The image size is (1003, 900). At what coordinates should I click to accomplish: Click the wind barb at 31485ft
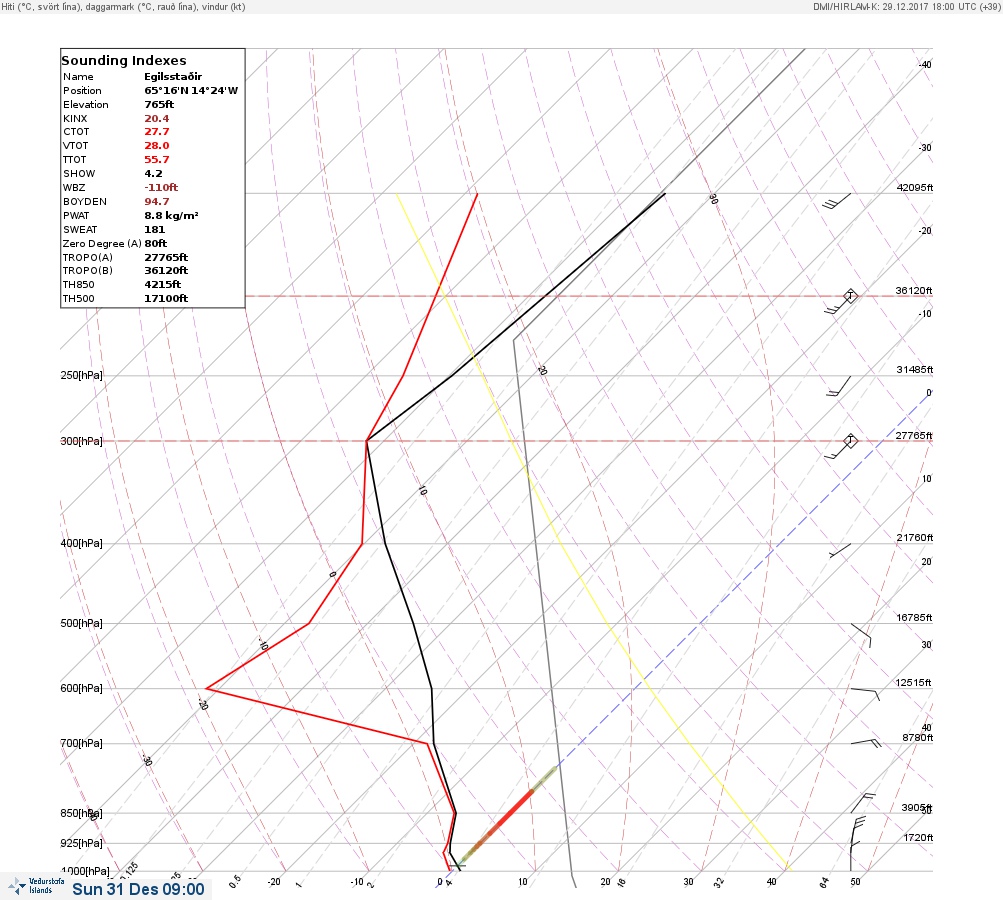839,386
